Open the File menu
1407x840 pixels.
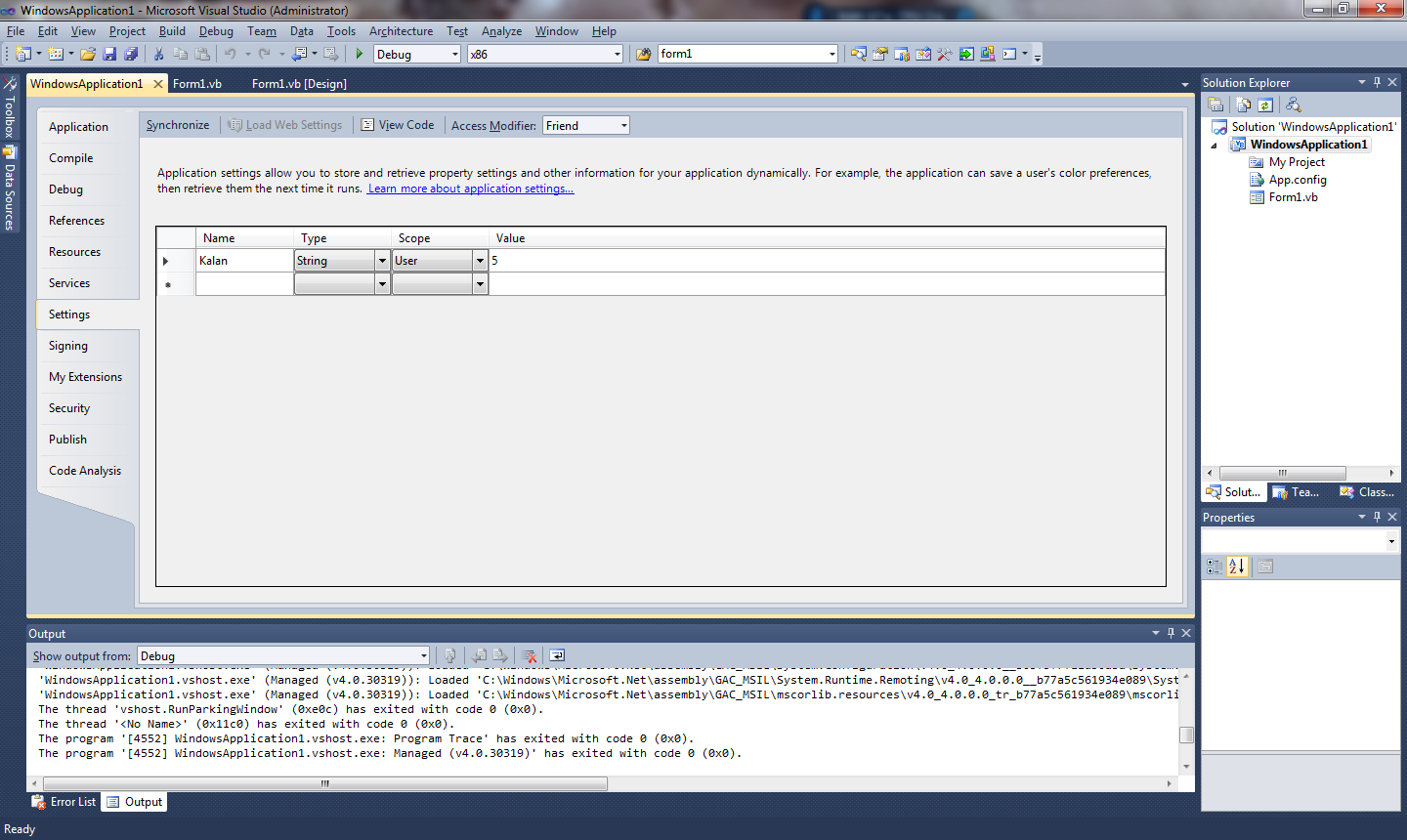(16, 31)
